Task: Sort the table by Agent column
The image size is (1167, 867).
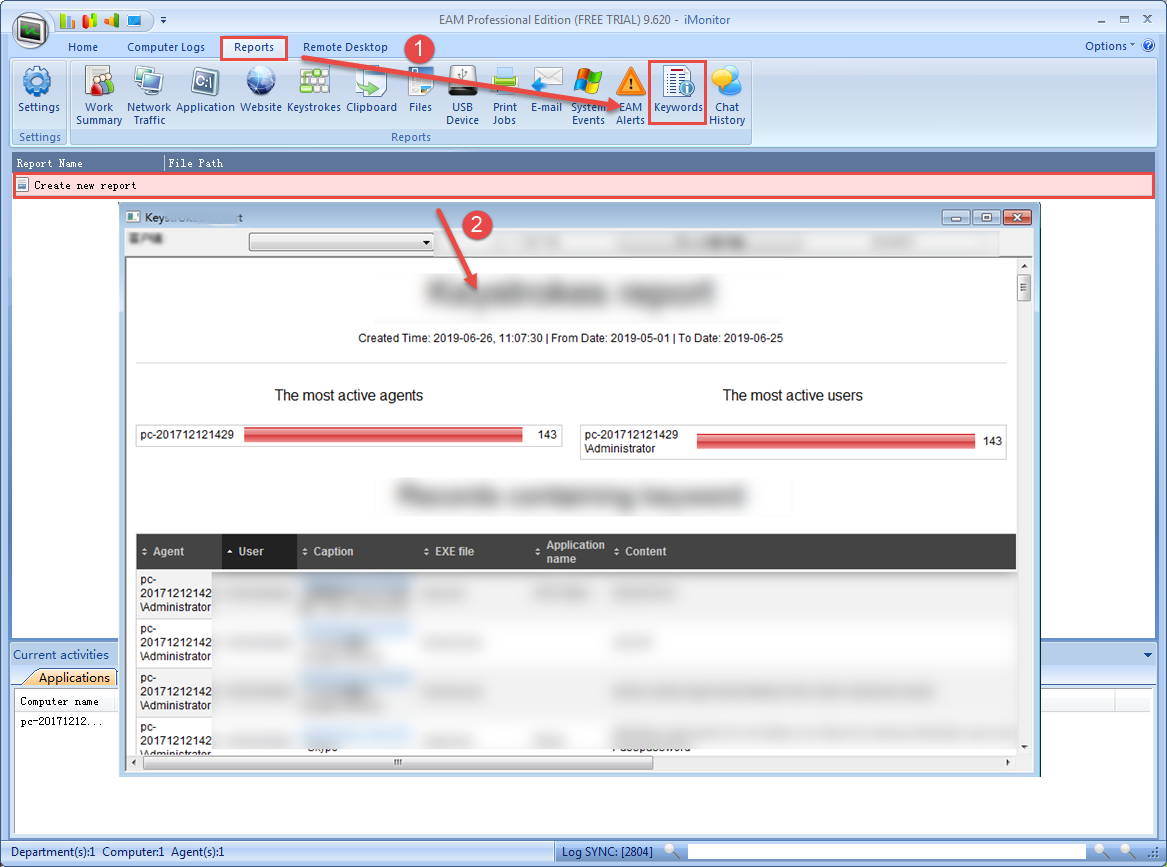Action: click(x=179, y=551)
